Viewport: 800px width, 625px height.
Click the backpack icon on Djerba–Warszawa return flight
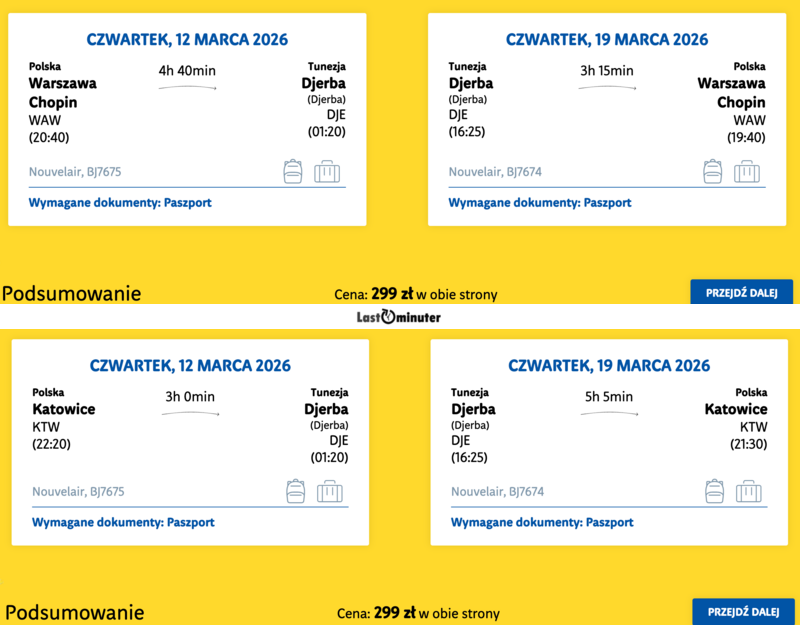coord(712,171)
